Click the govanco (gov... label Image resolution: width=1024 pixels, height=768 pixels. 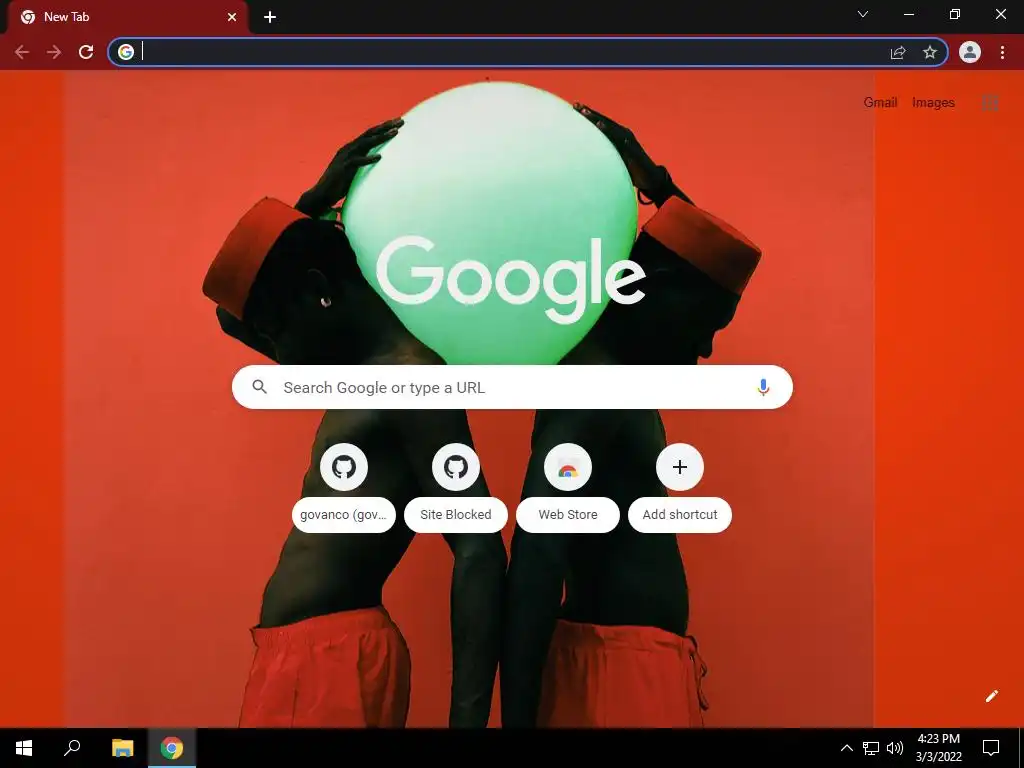[344, 515]
